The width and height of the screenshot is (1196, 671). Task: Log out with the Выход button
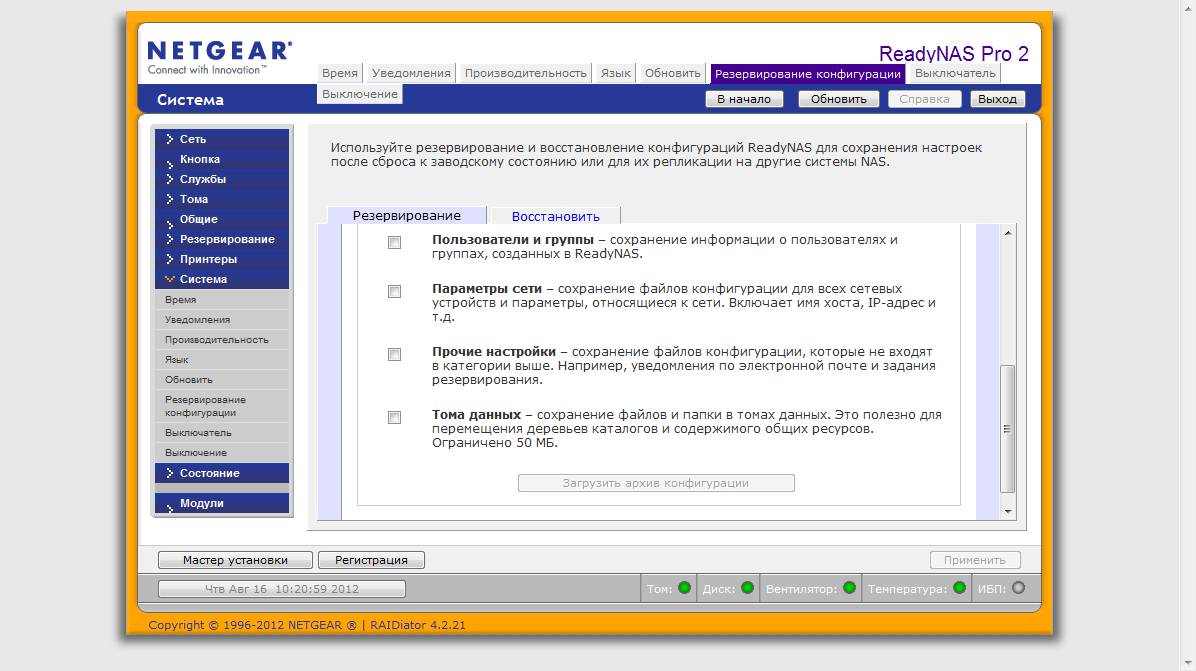[997, 99]
